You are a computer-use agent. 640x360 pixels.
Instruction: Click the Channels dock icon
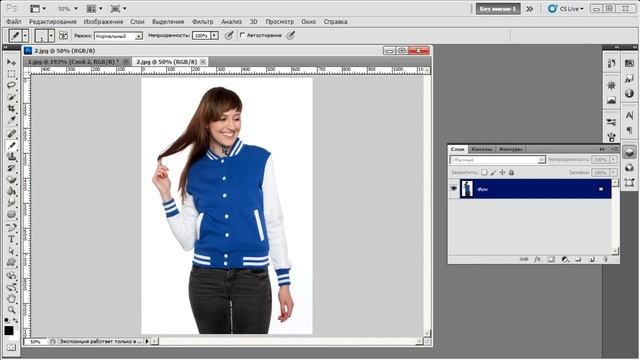[x=629, y=167]
